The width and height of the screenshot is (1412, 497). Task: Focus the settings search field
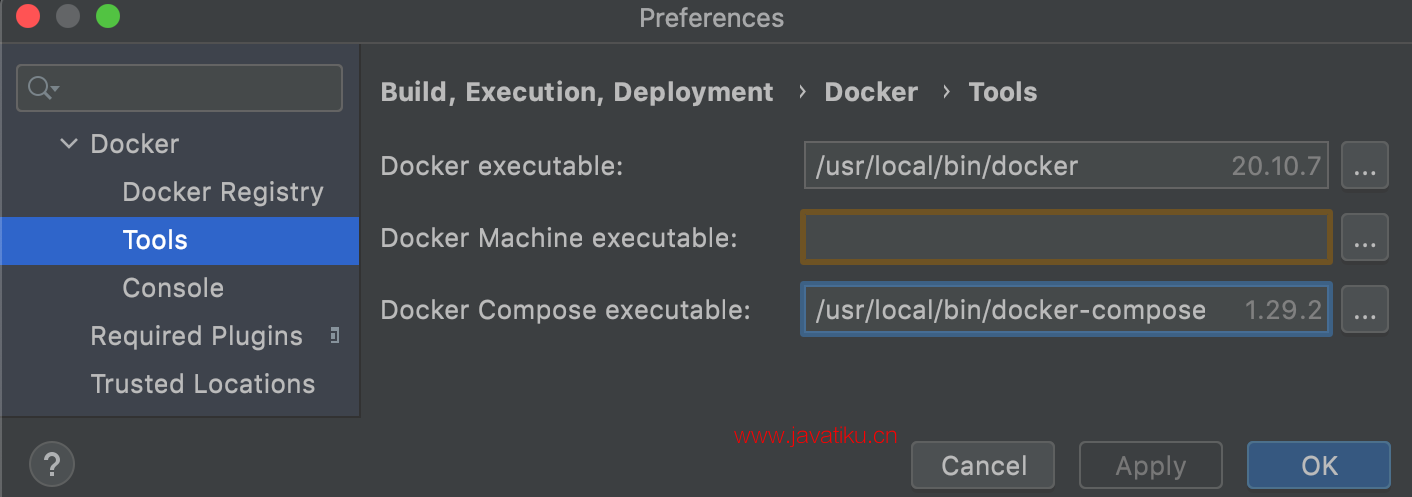[x=180, y=88]
